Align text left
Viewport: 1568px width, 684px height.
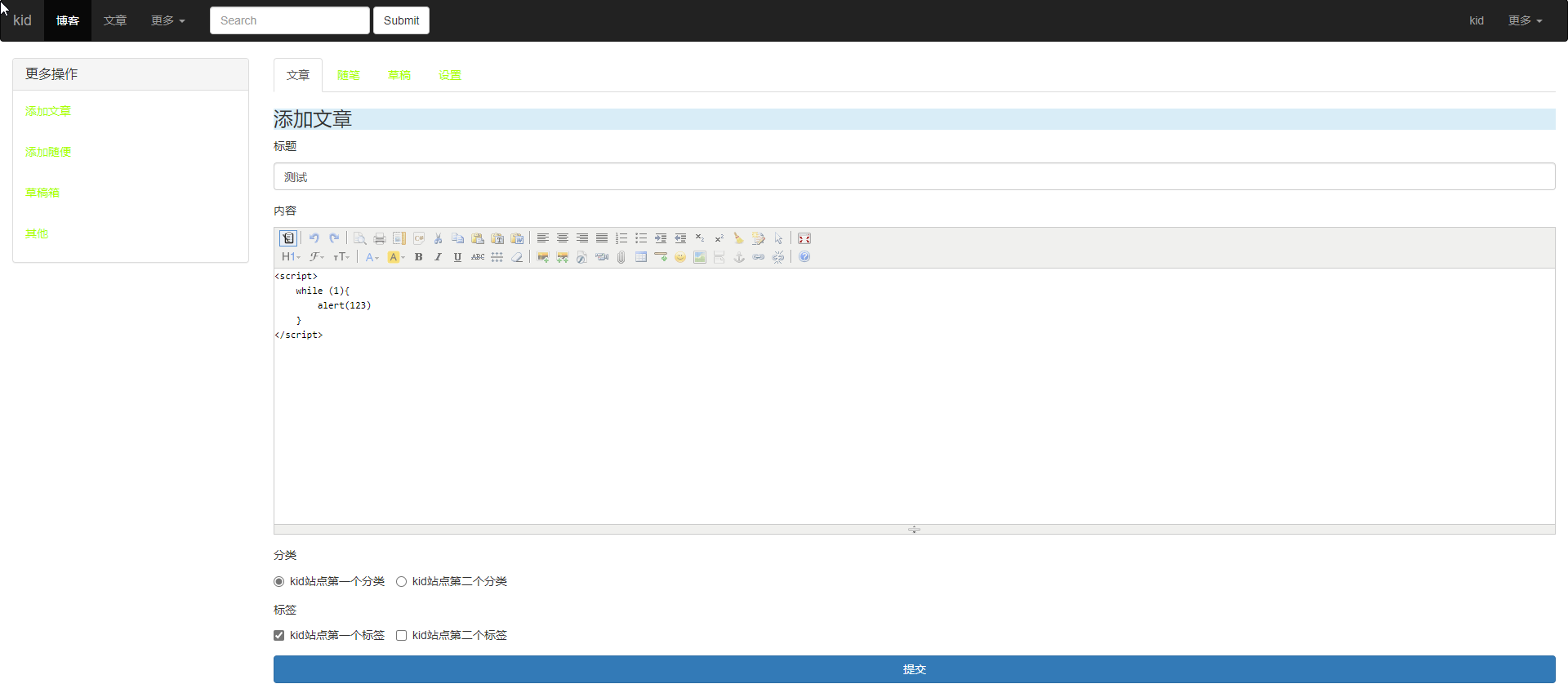pyautogui.click(x=543, y=238)
